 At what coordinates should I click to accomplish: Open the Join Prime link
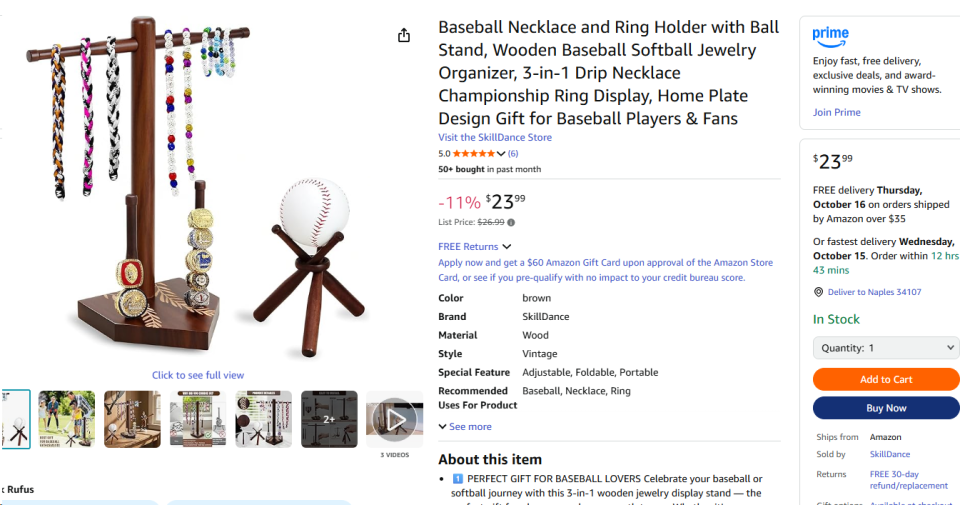836,112
